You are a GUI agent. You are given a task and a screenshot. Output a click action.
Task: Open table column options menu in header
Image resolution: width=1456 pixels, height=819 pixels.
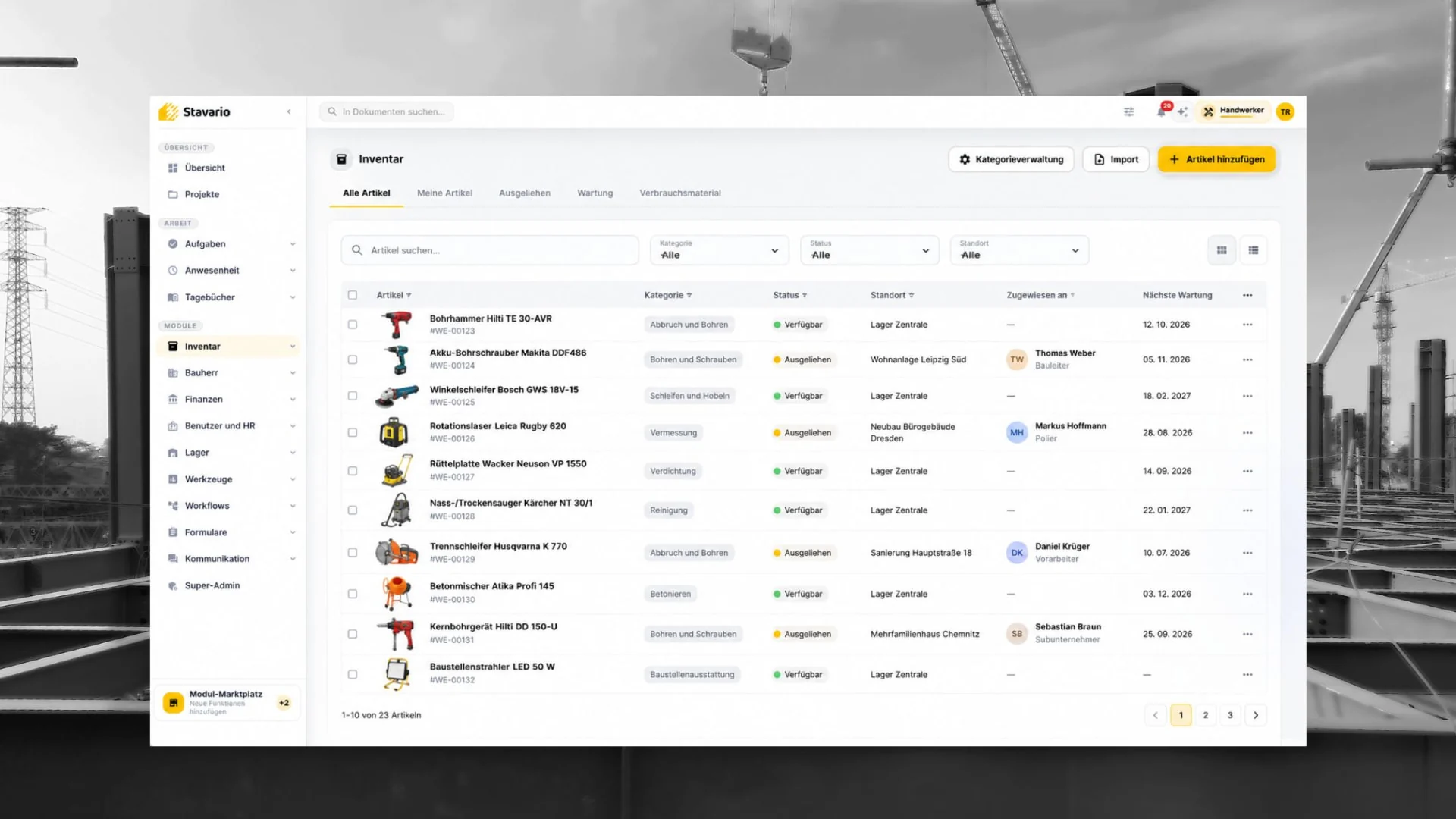(x=1247, y=295)
